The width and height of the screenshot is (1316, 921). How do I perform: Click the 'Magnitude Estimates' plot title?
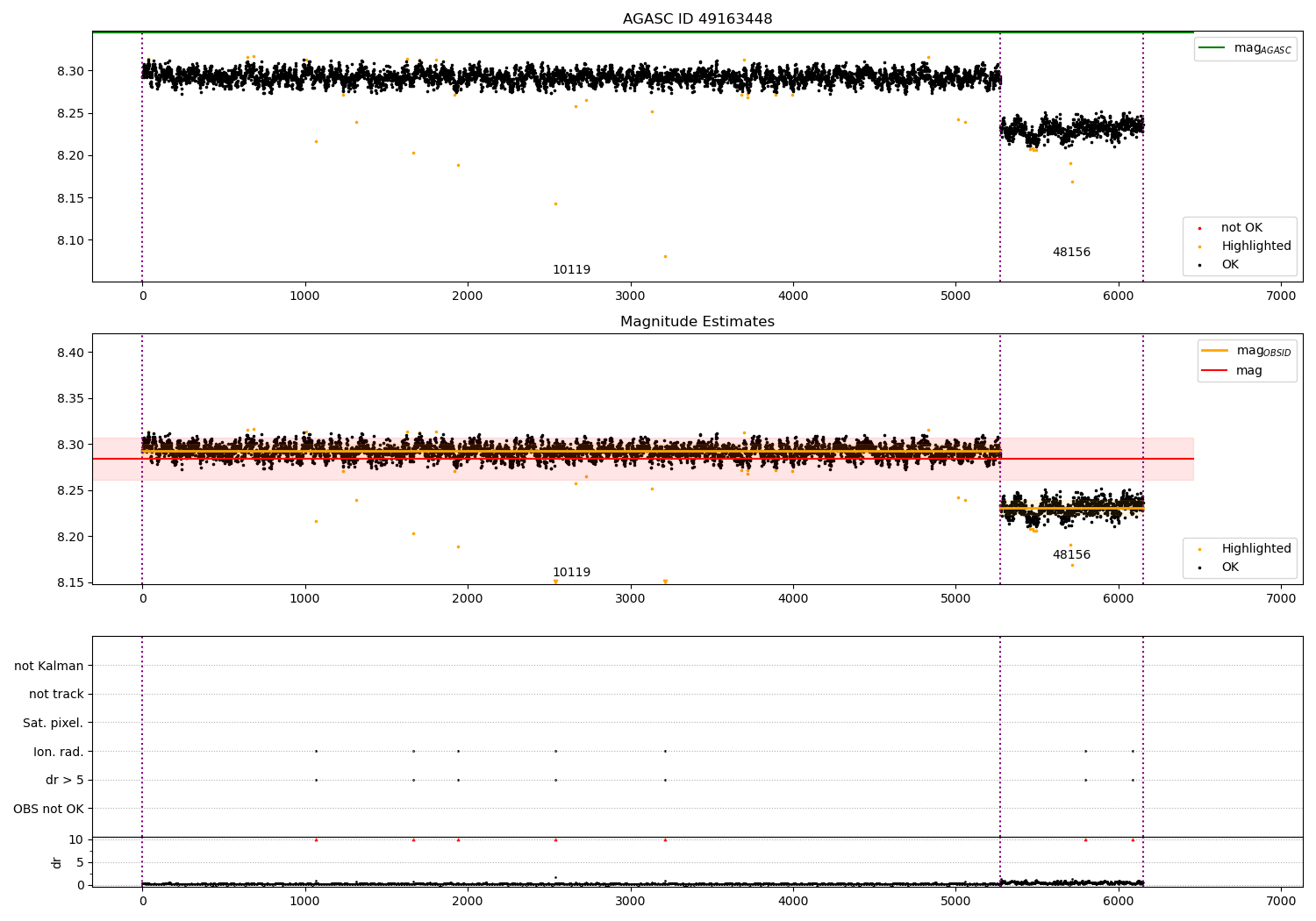click(697, 322)
